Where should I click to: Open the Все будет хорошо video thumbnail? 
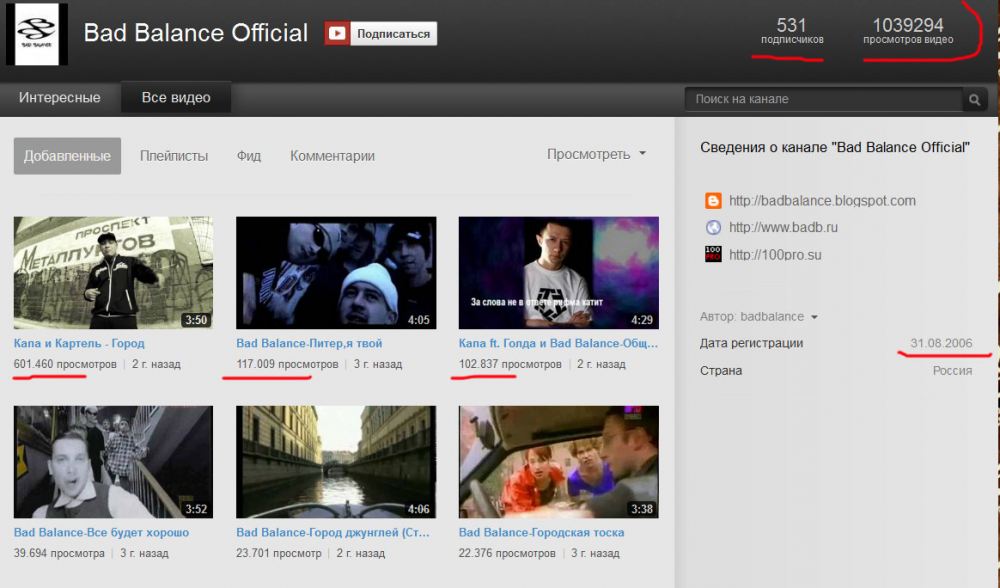coord(114,462)
